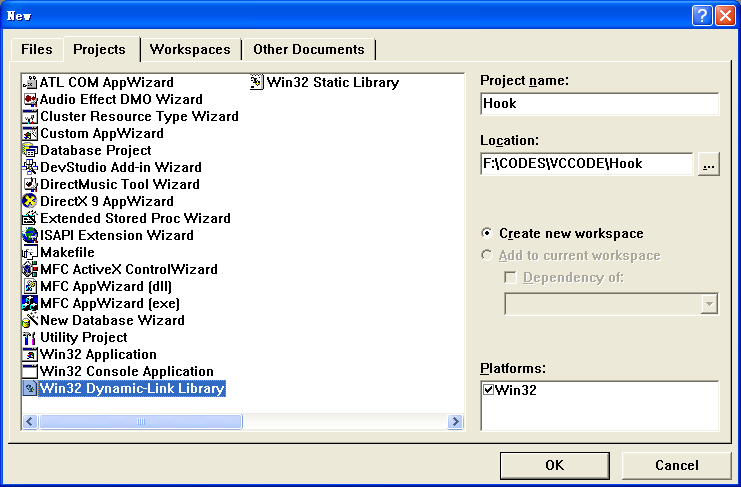This screenshot has width=741, height=487.
Task: Pick the Makefile project icon
Action: (x=30, y=252)
